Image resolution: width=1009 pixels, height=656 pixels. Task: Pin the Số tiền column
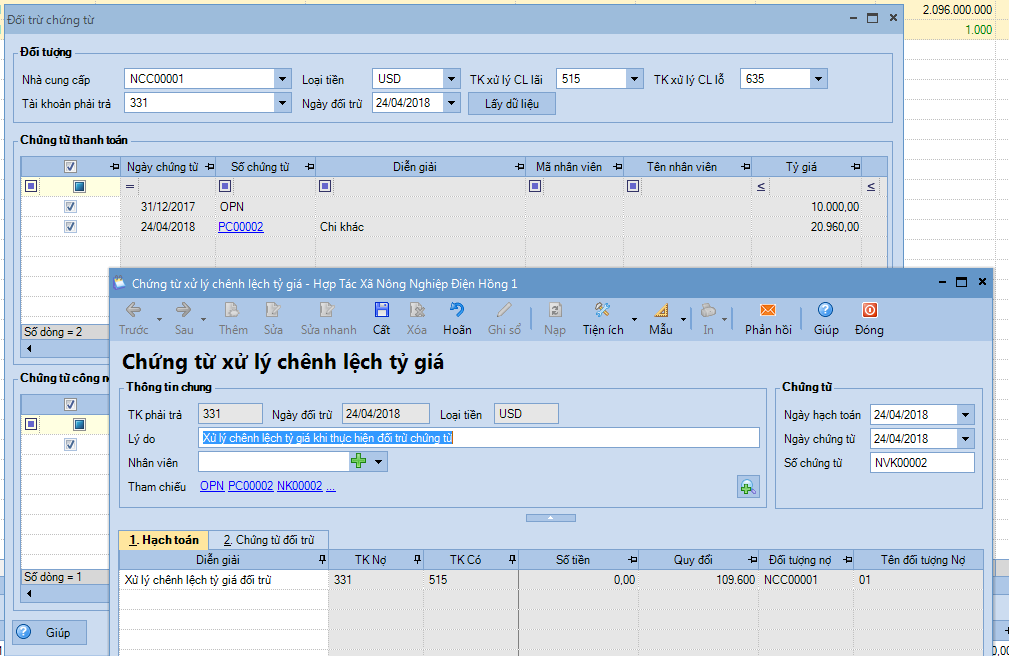pos(633,560)
